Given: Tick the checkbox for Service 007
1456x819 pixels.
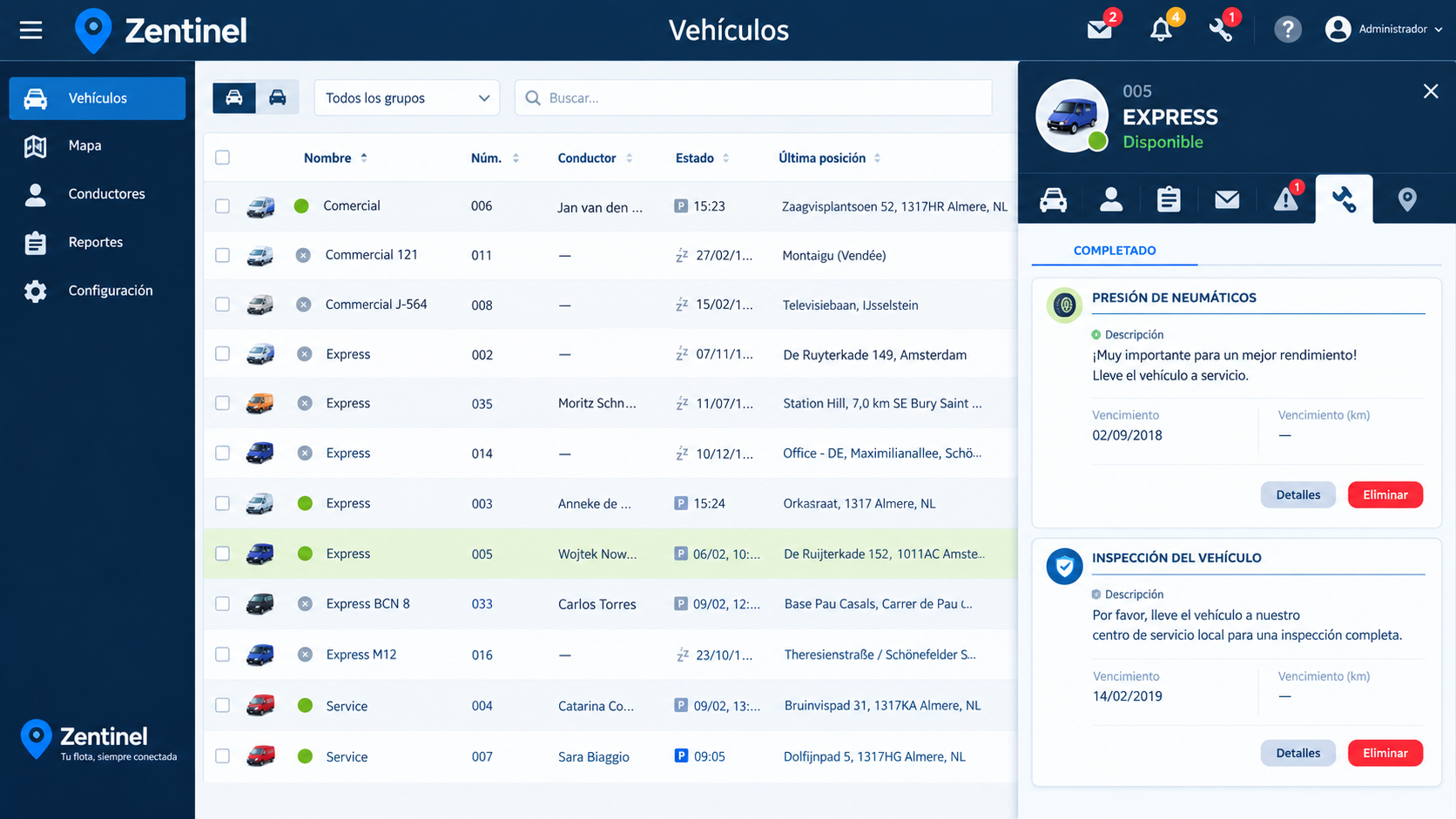Looking at the screenshot, I should tap(223, 756).
